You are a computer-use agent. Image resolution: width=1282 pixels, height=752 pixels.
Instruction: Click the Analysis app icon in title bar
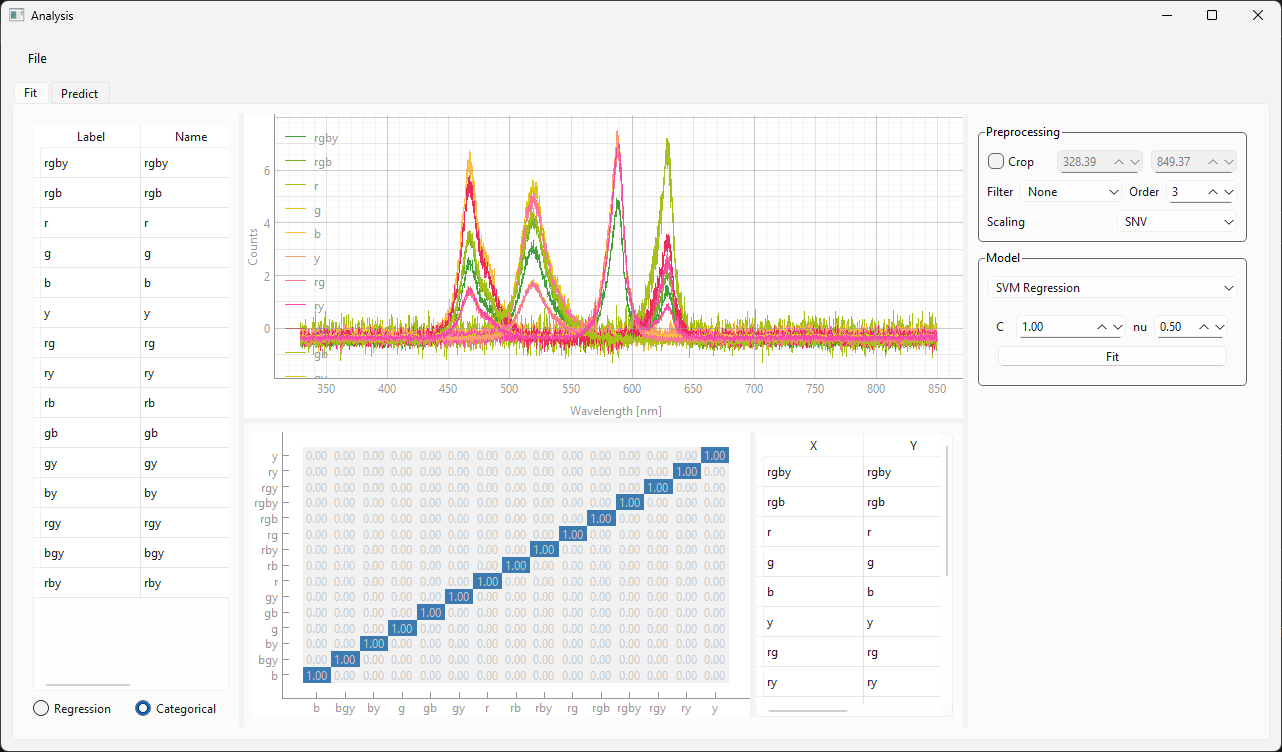[x=17, y=16]
